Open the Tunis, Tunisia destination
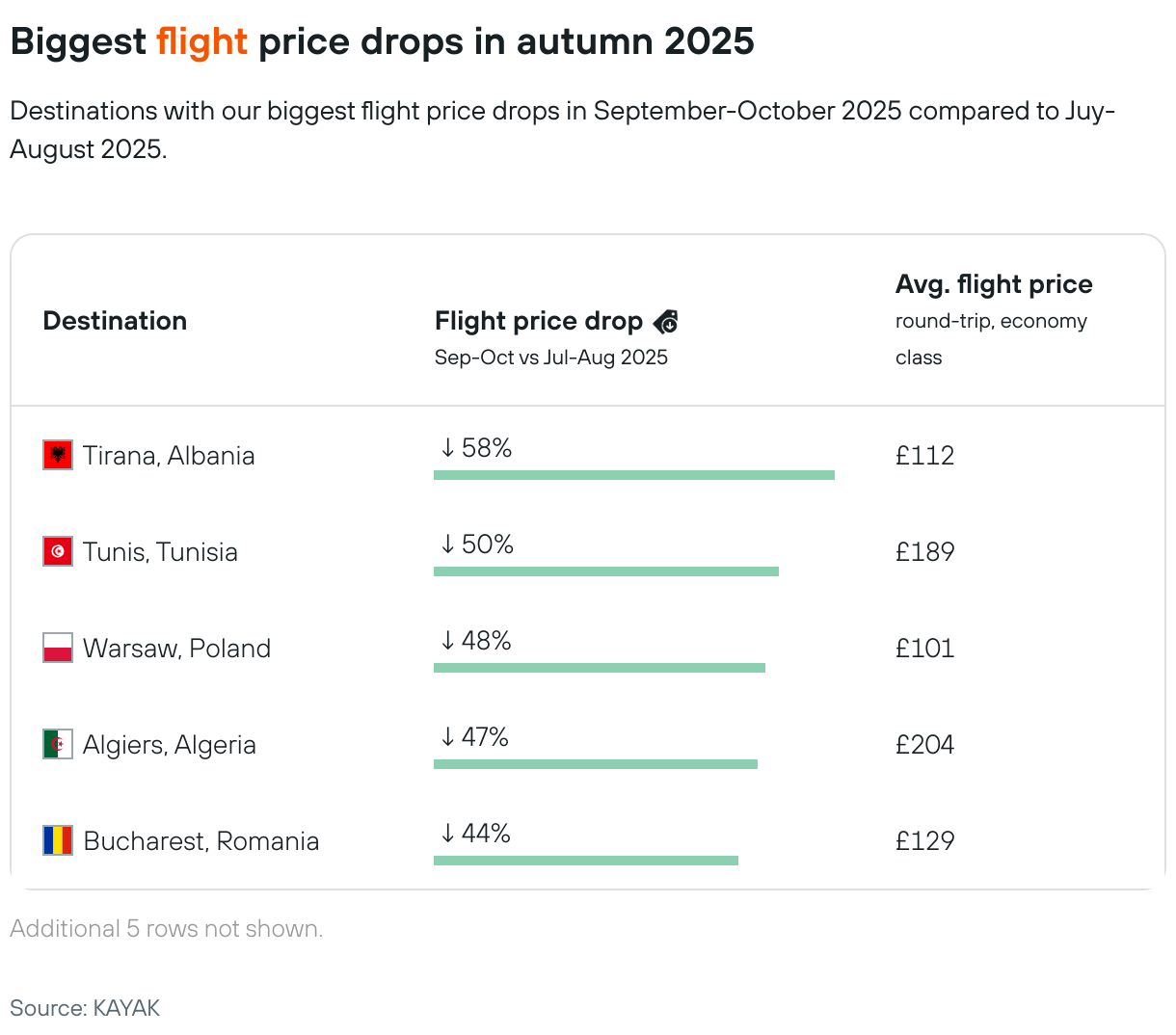This screenshot has height=1035, width=1176. tap(160, 552)
